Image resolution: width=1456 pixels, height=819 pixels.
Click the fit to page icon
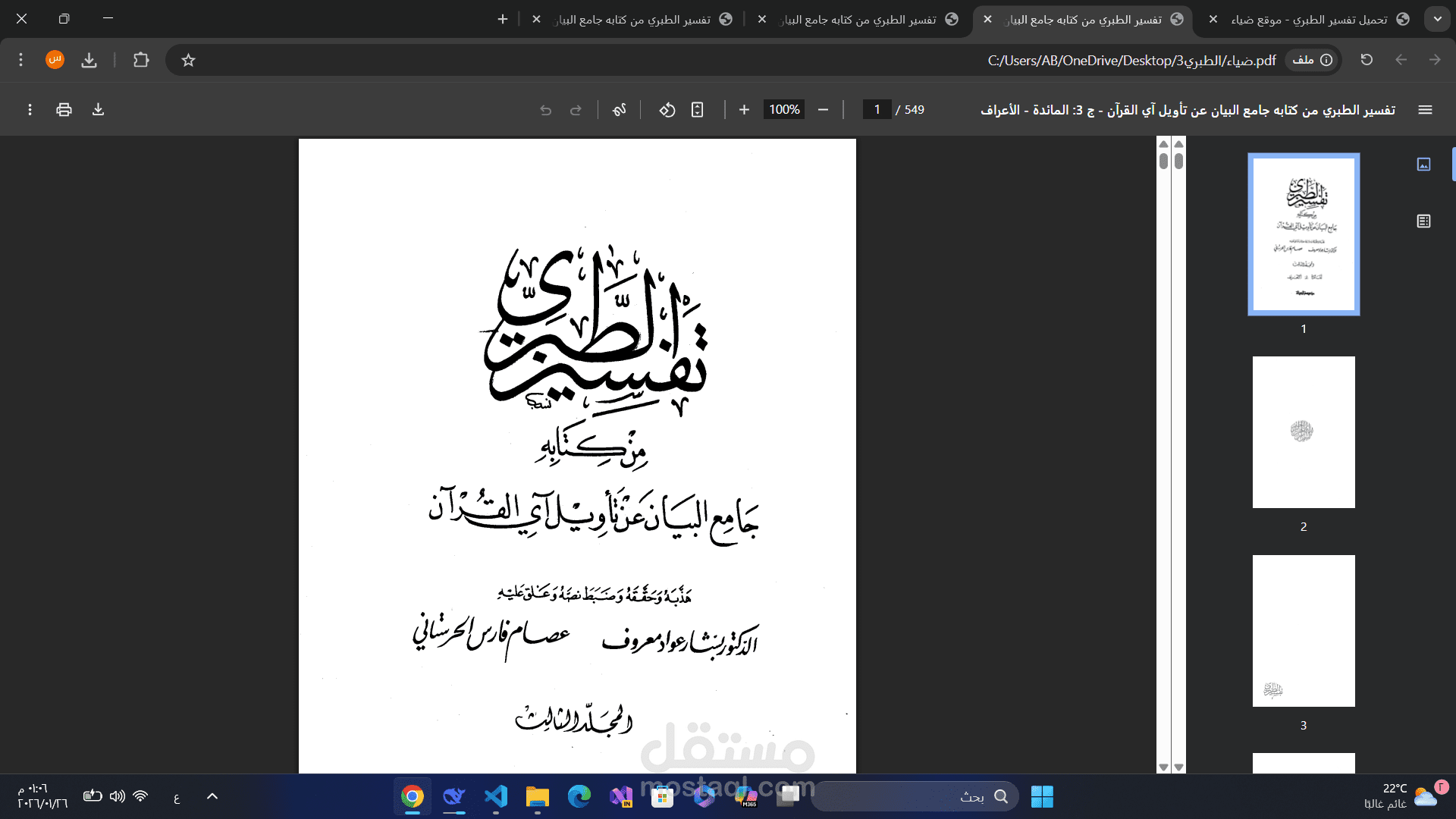698,110
